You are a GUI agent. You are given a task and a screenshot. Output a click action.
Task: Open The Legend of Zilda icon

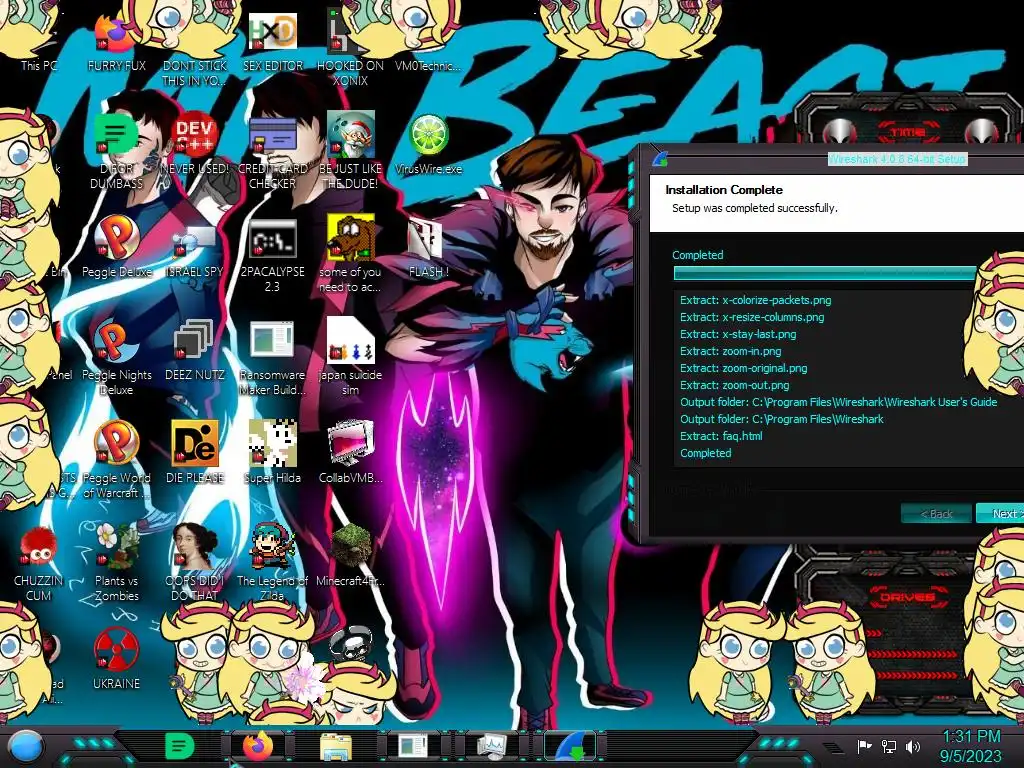click(272, 563)
